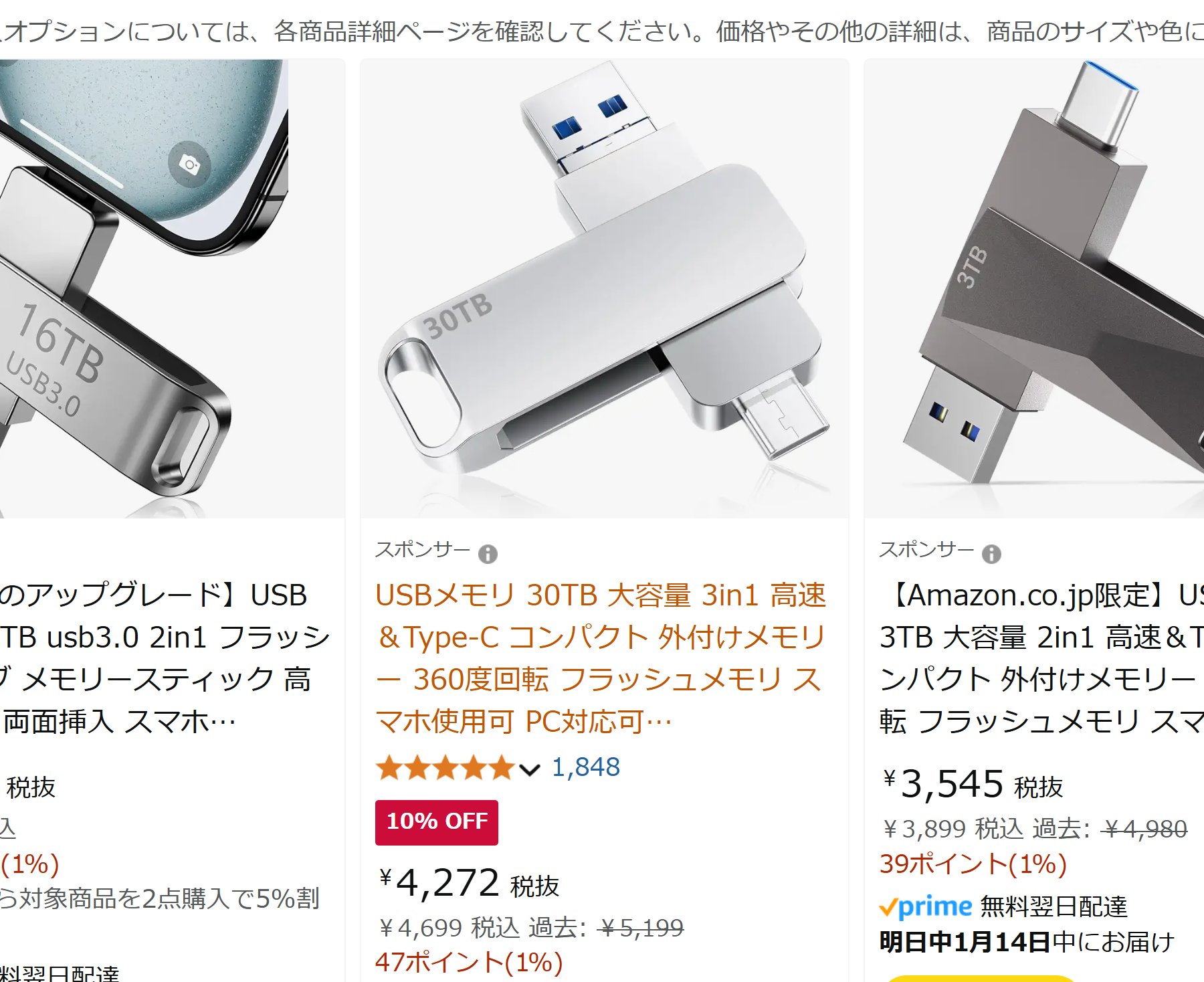Viewport: 1204px width, 982px height.
Task: Click the yellow button below 3TB delivery info
Action: coord(980,978)
